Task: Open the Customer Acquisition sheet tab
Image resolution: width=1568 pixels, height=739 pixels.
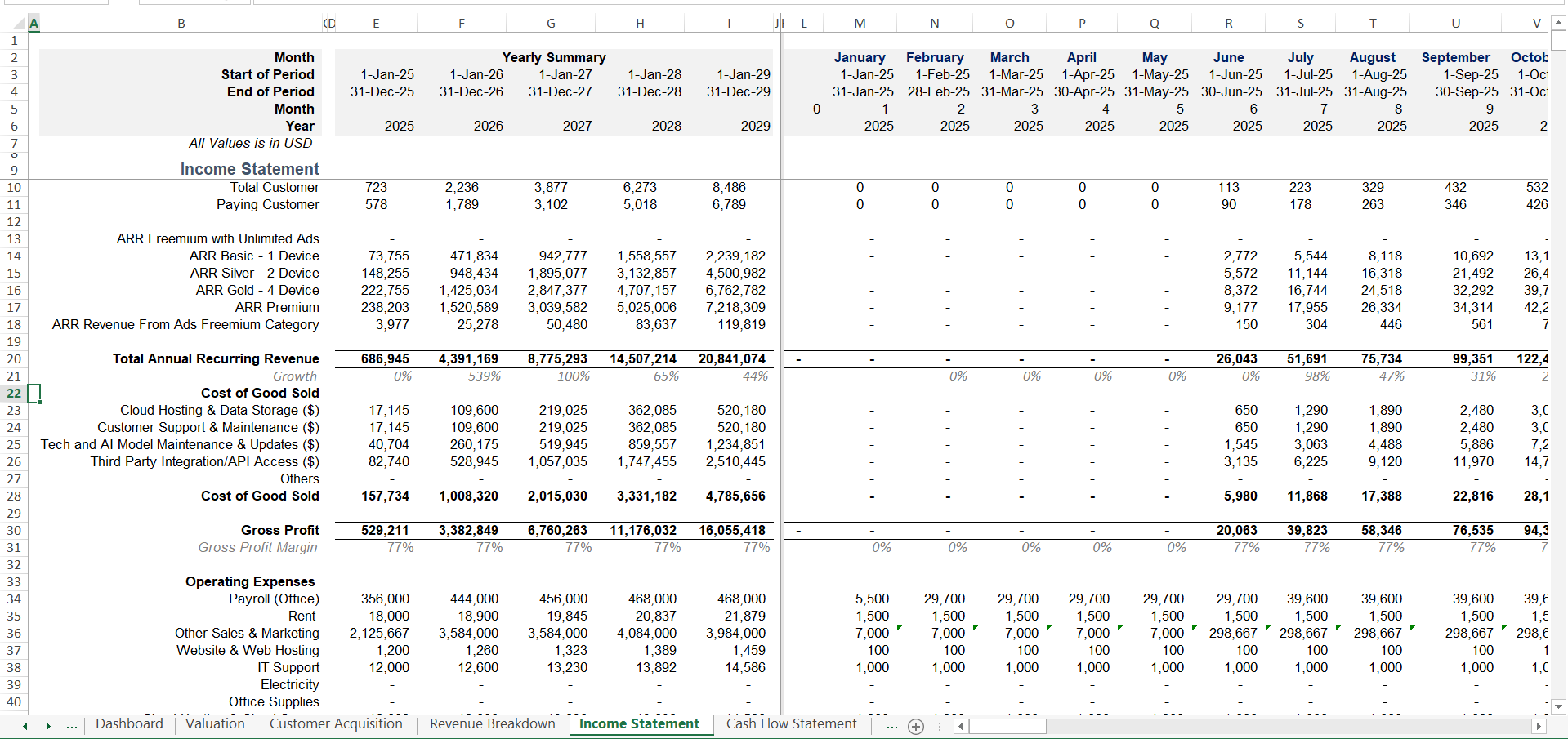Action: (x=336, y=724)
